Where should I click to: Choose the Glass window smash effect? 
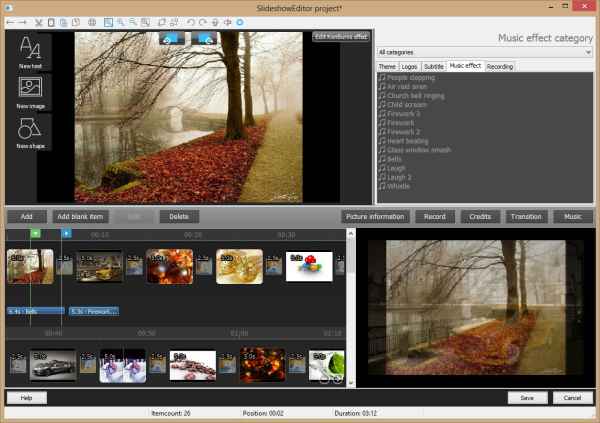tap(418, 149)
